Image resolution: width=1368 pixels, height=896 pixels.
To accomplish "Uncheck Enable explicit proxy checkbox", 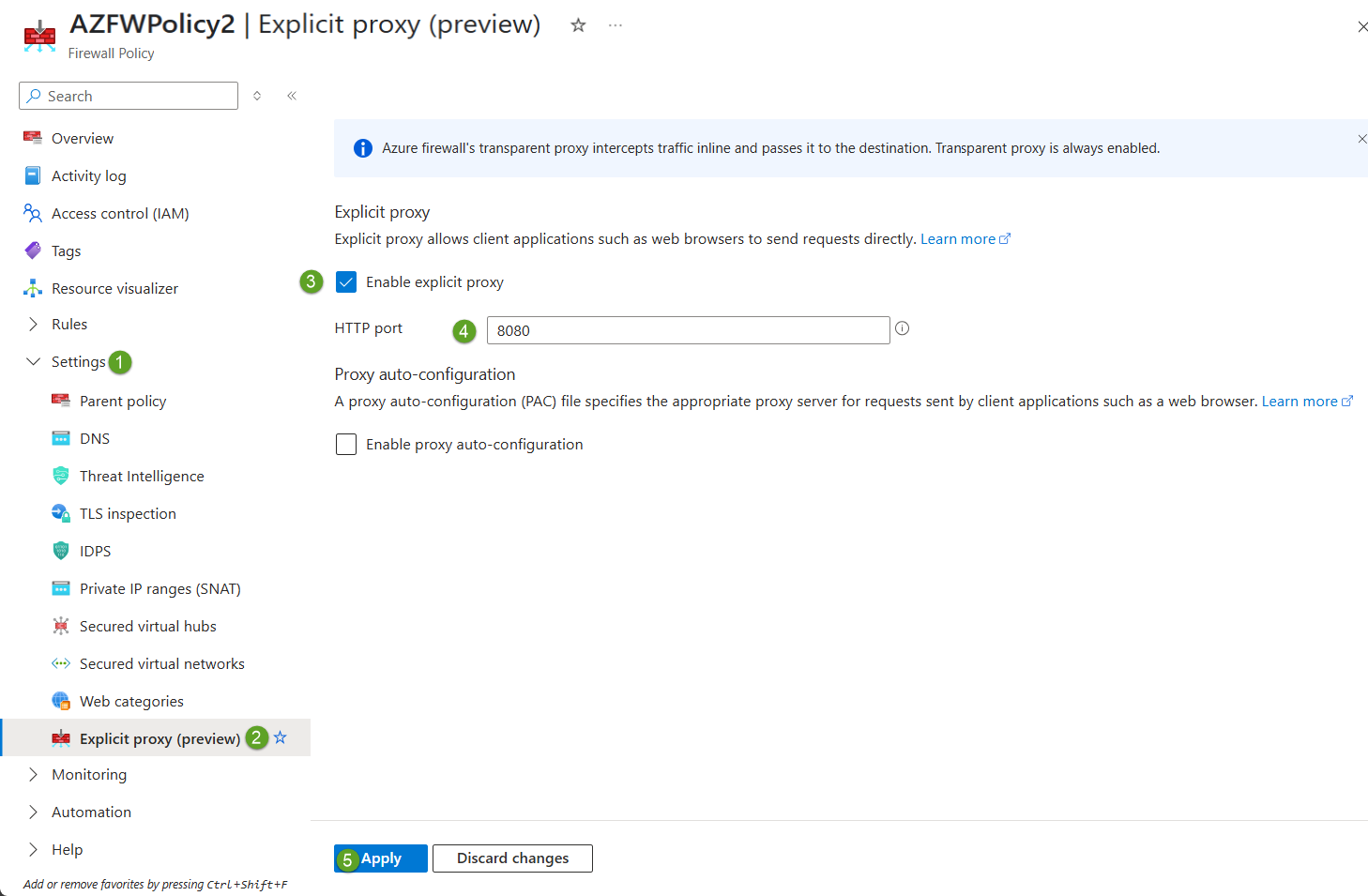I will 346,281.
